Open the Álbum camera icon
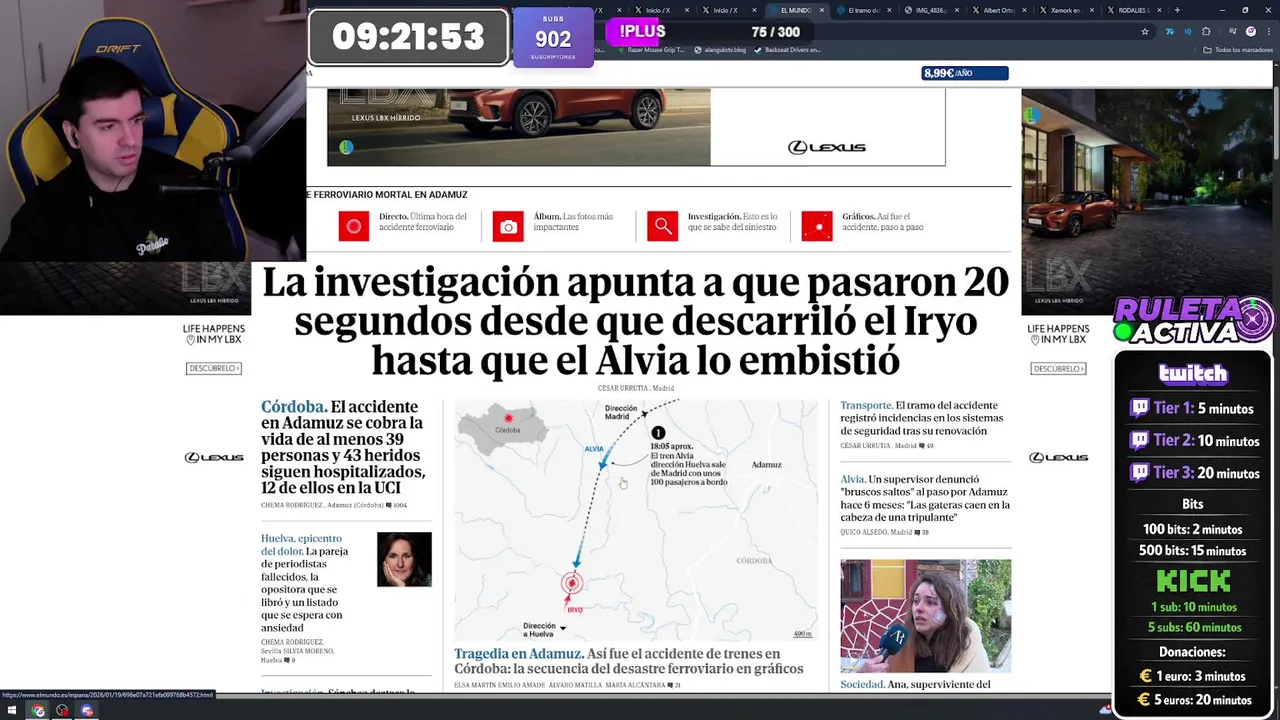 (x=508, y=227)
